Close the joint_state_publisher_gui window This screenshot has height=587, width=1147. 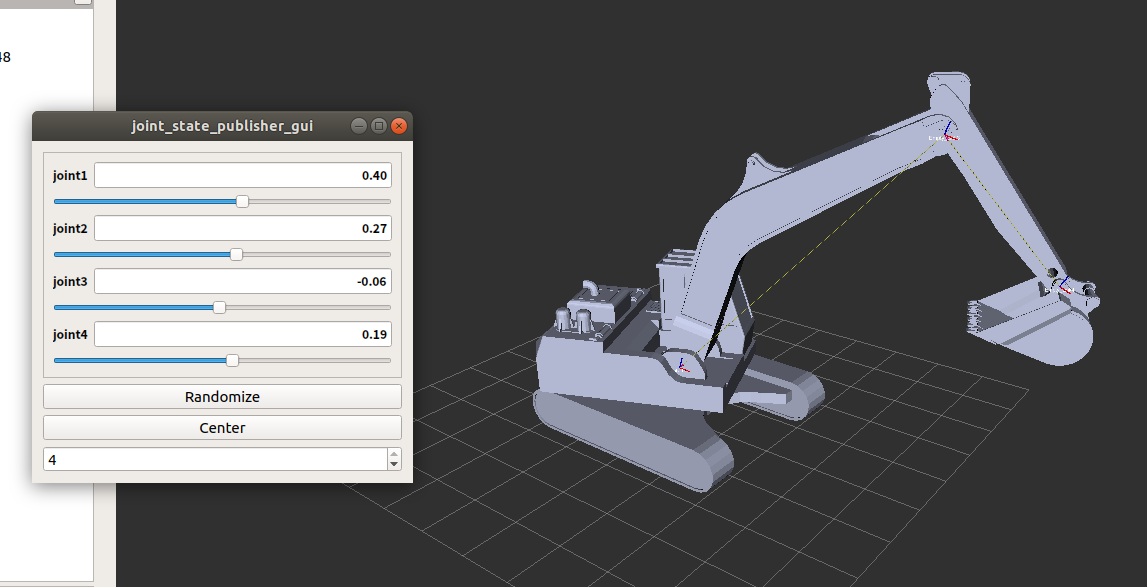[398, 125]
